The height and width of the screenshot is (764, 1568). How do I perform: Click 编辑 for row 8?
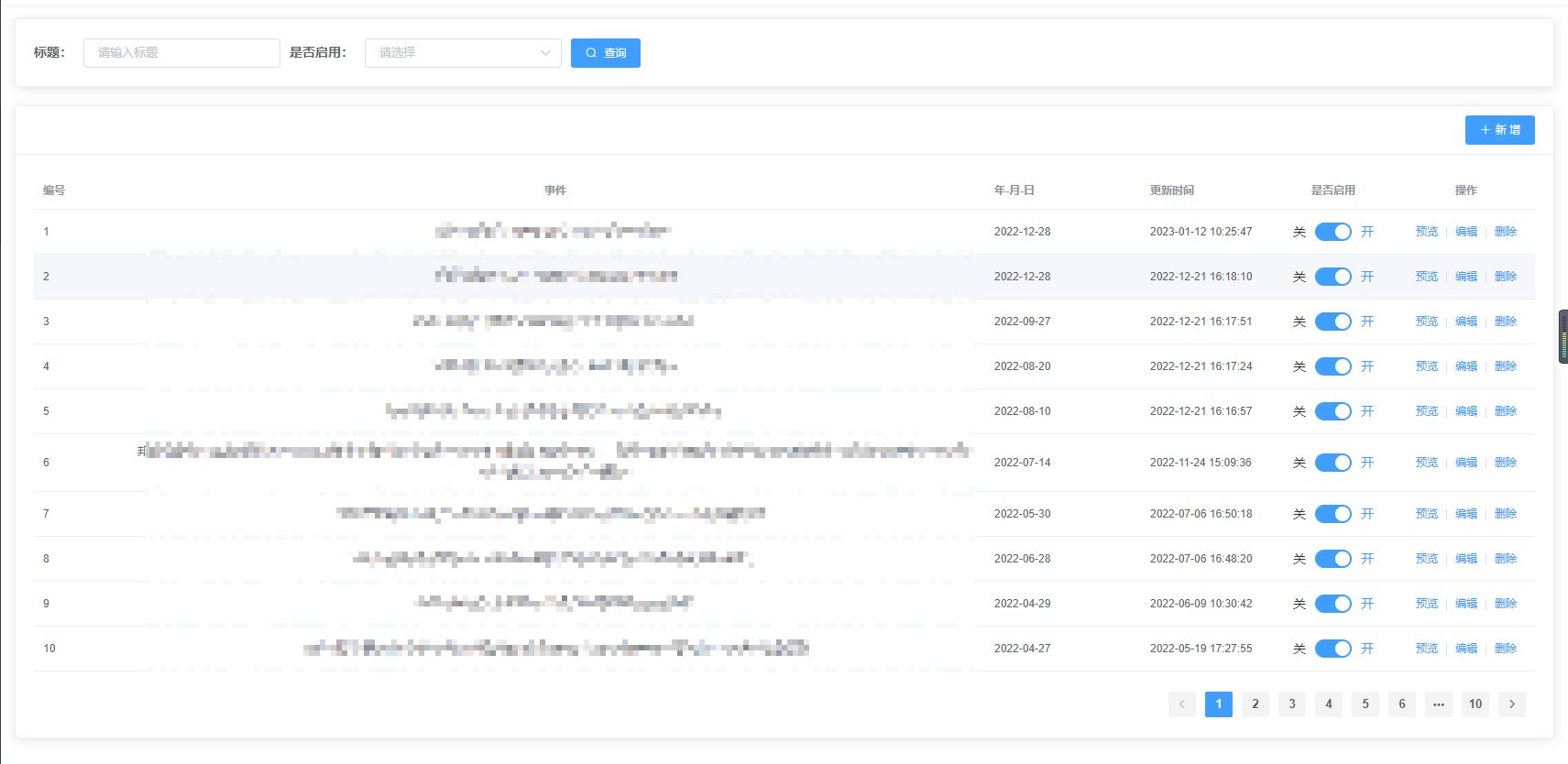click(x=1466, y=559)
